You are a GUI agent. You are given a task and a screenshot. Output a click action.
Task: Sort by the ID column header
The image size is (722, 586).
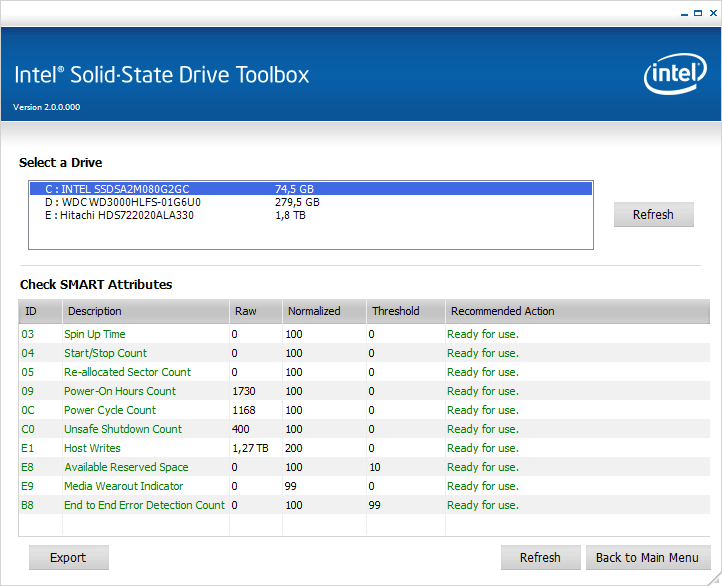pos(40,311)
